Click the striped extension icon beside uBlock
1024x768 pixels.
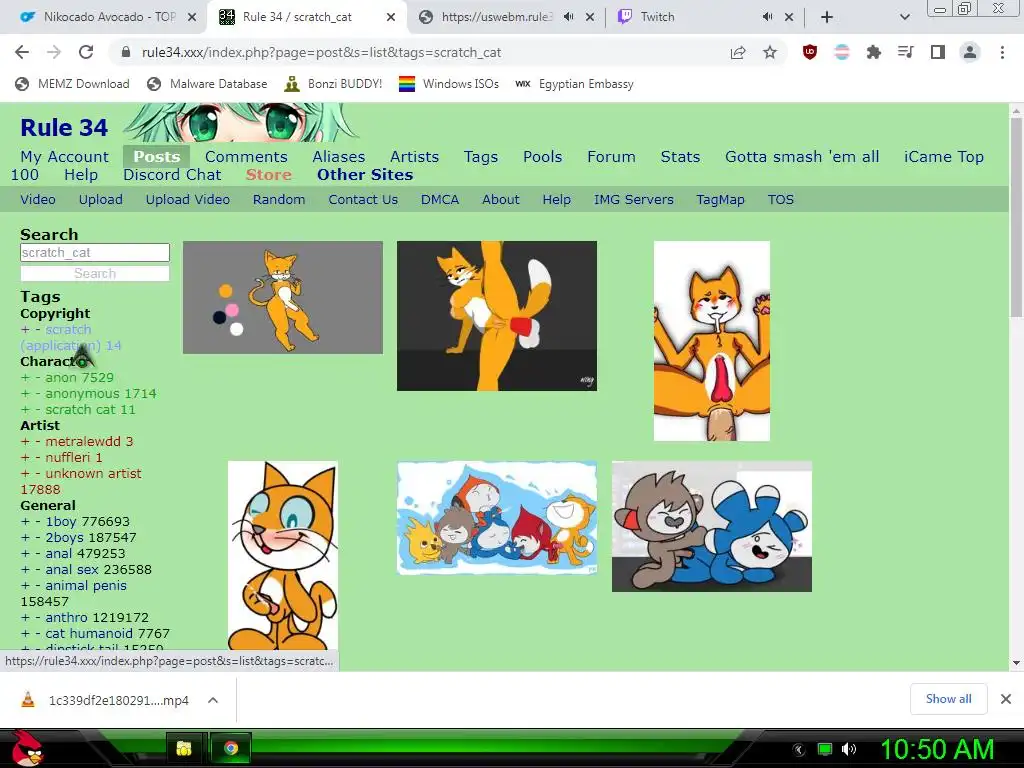[x=842, y=52]
